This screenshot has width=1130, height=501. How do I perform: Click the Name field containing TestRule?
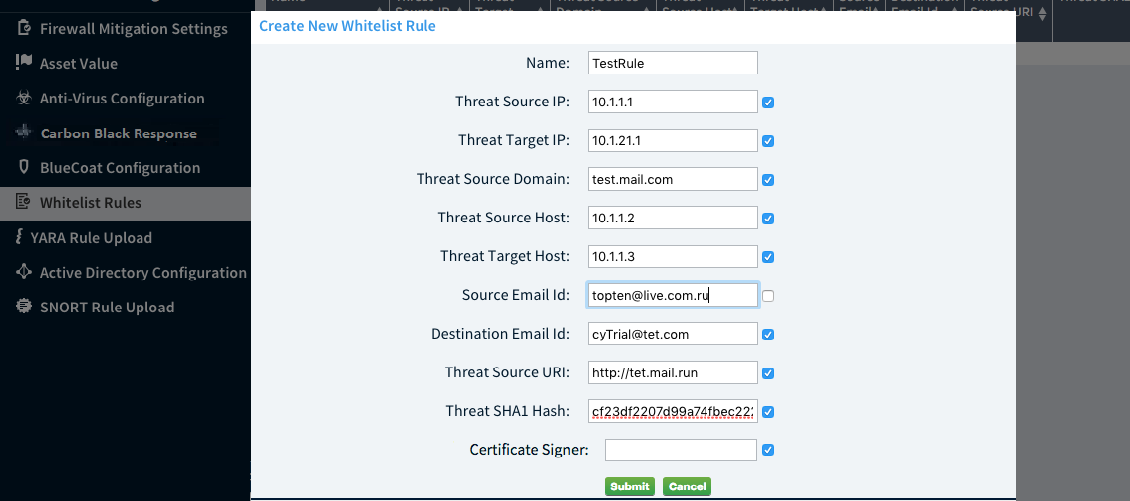[672, 63]
